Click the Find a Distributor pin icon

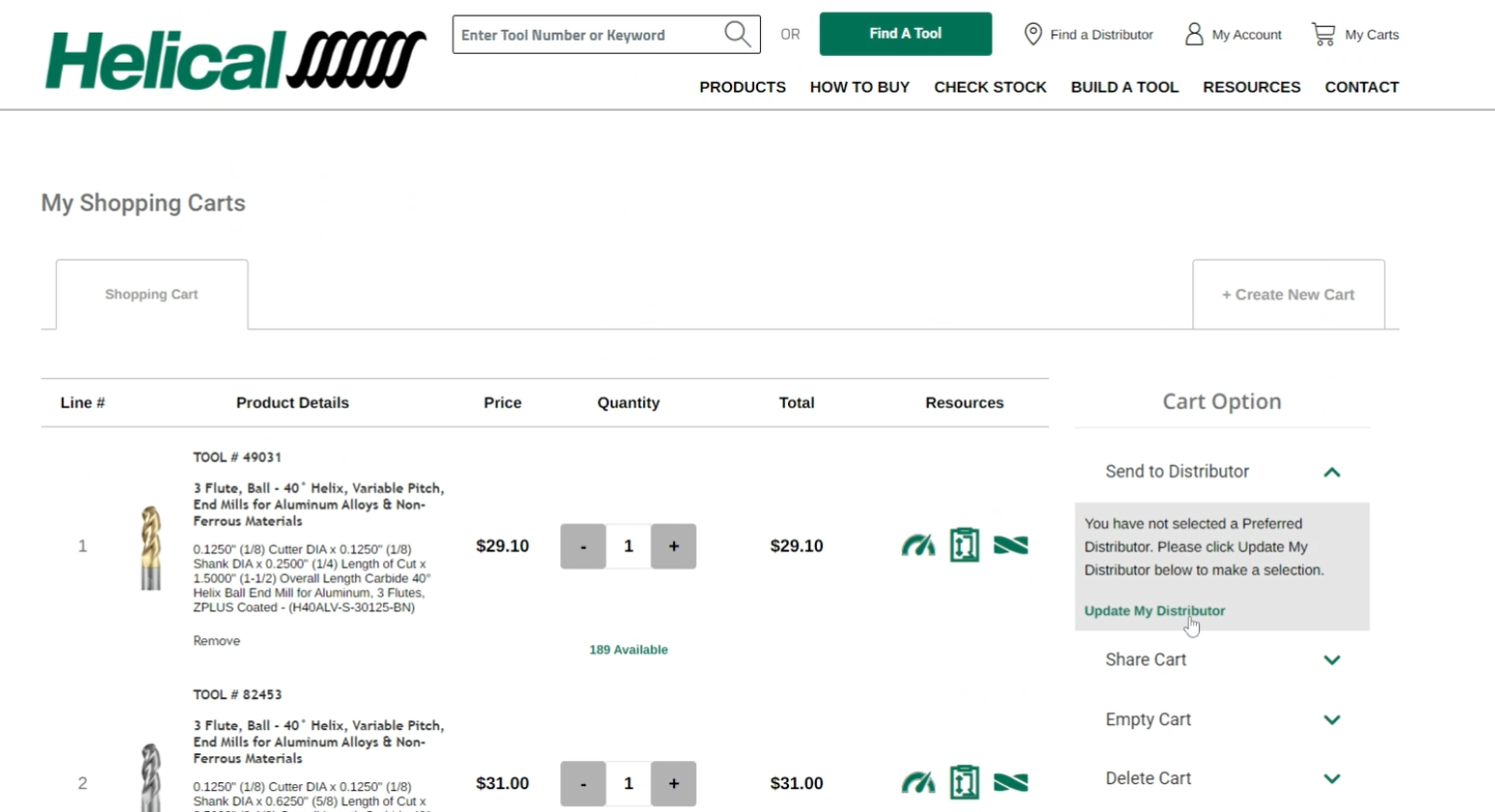pyautogui.click(x=1033, y=35)
